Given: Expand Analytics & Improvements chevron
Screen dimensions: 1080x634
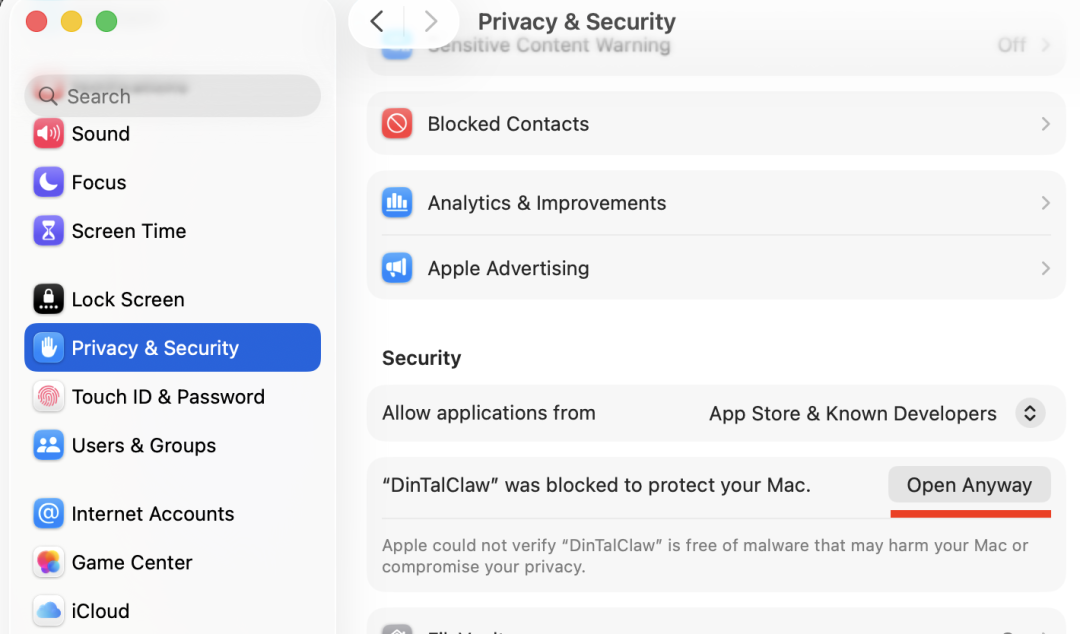Looking at the screenshot, I should (1045, 203).
